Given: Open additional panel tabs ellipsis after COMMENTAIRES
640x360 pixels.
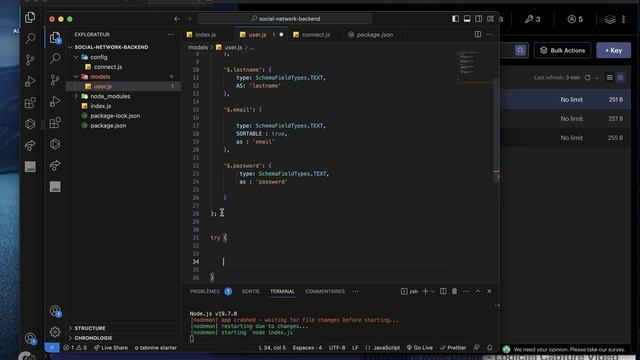Looking at the screenshot, I should [356, 291].
